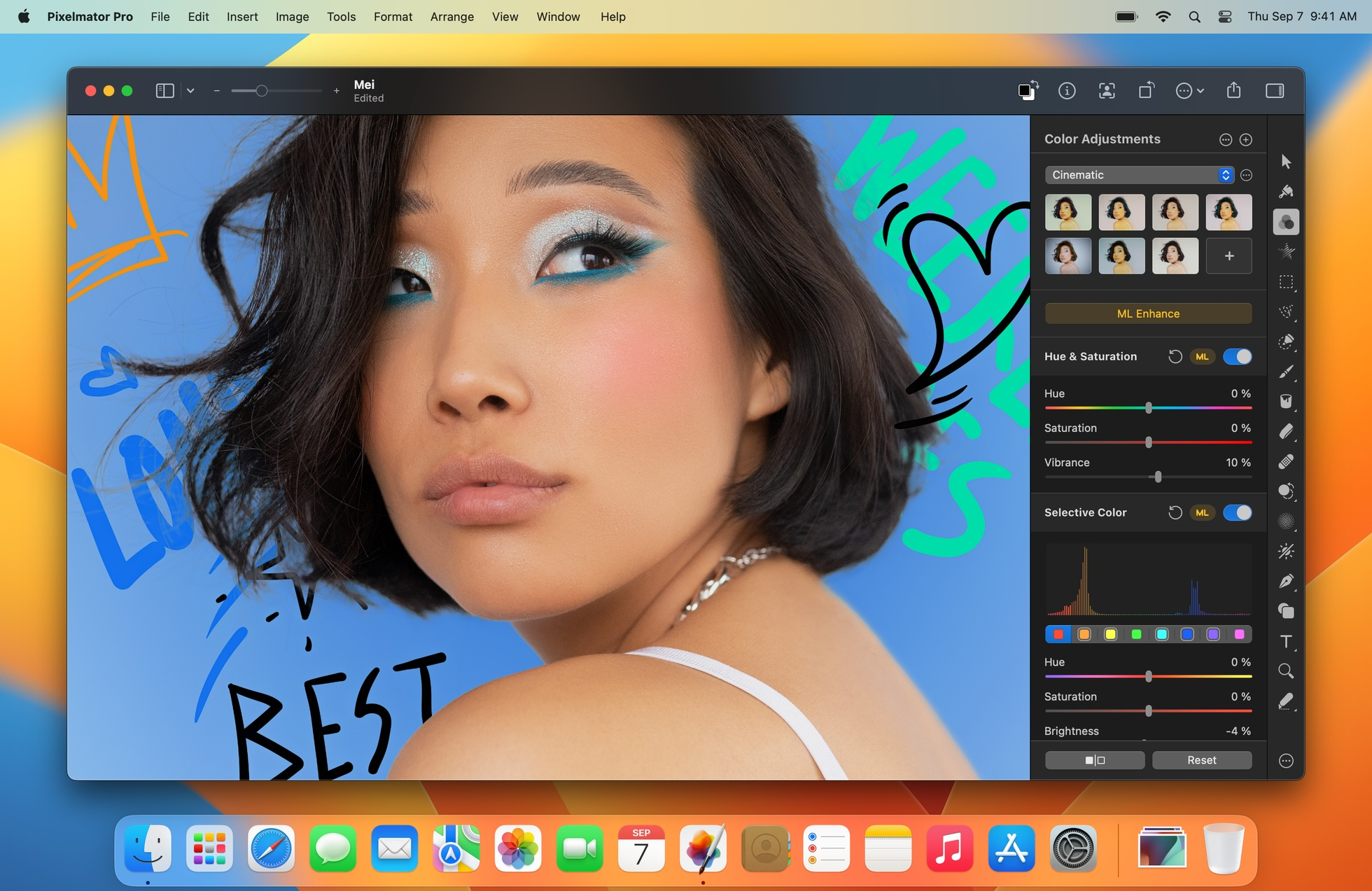
Task: Click the Reset button
Action: pos(1202,760)
